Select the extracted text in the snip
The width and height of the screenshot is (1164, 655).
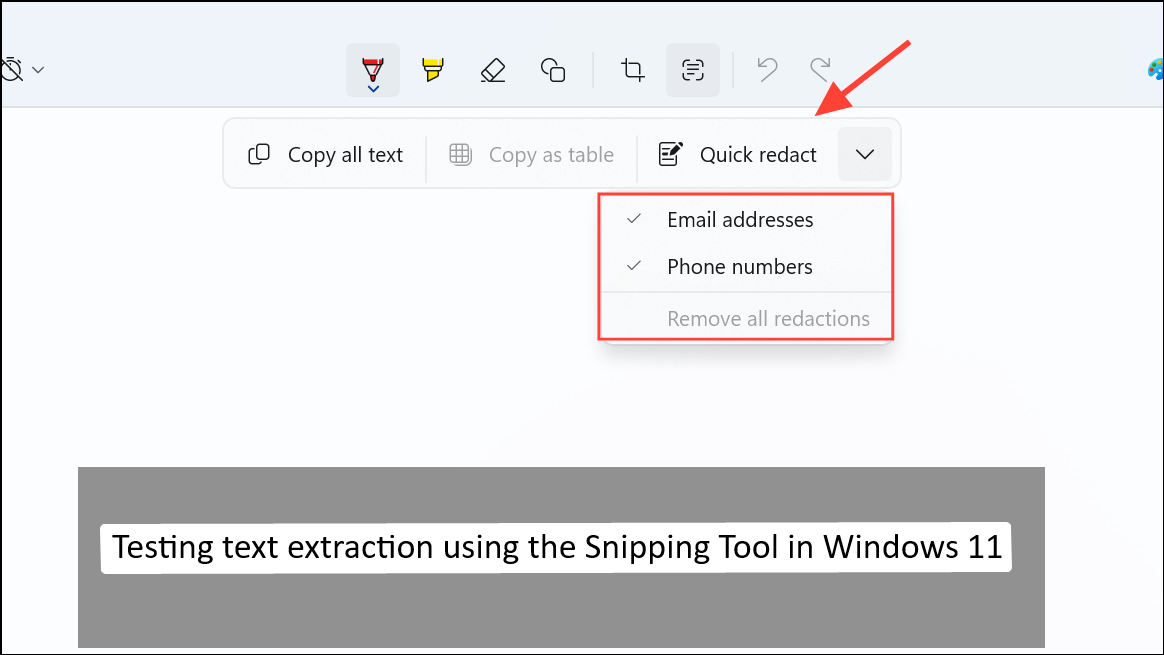click(556, 548)
